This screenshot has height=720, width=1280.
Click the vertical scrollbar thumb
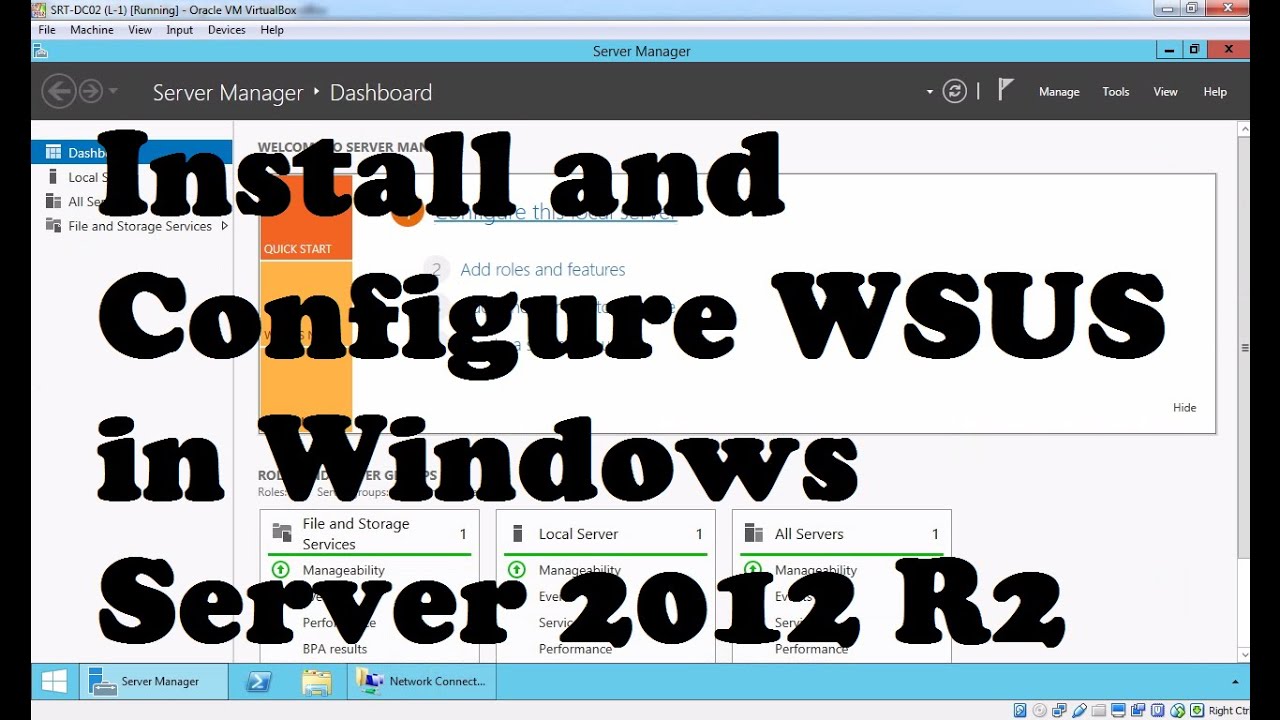pyautogui.click(x=1244, y=348)
